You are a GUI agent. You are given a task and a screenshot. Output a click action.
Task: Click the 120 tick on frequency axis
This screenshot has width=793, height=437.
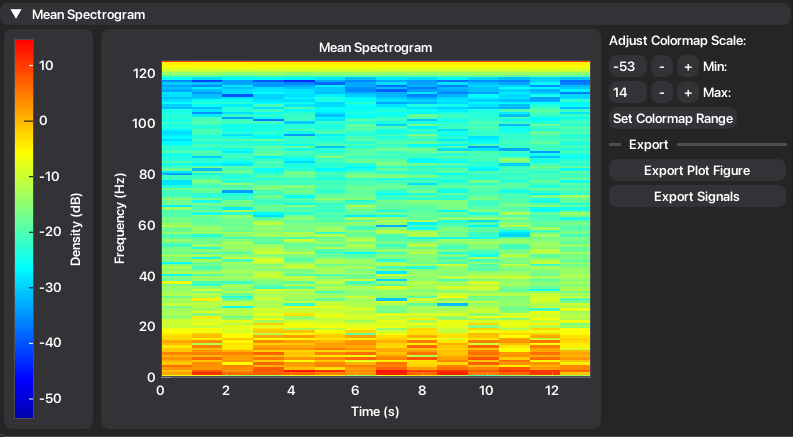point(143,74)
